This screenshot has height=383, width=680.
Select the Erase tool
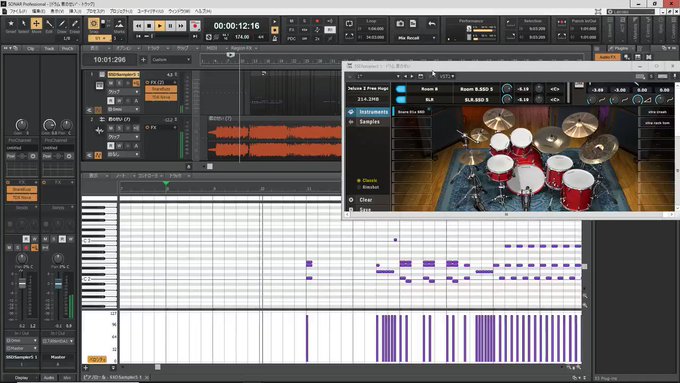tap(75, 23)
